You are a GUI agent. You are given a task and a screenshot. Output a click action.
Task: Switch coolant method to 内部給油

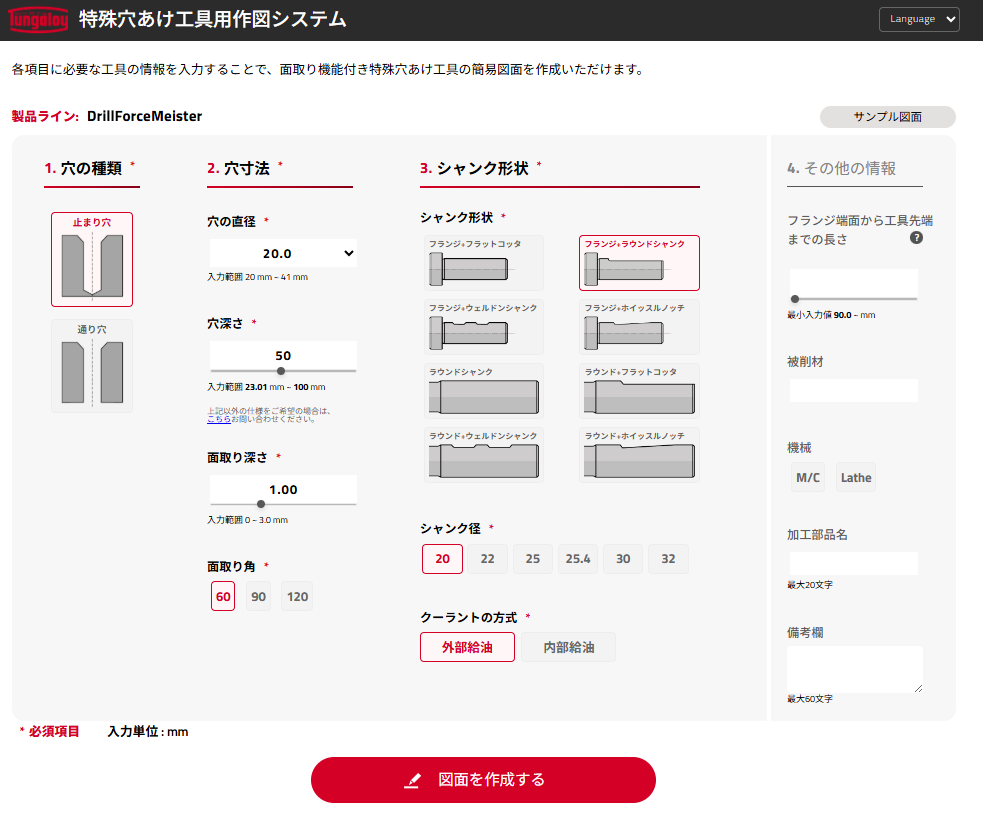click(x=568, y=647)
